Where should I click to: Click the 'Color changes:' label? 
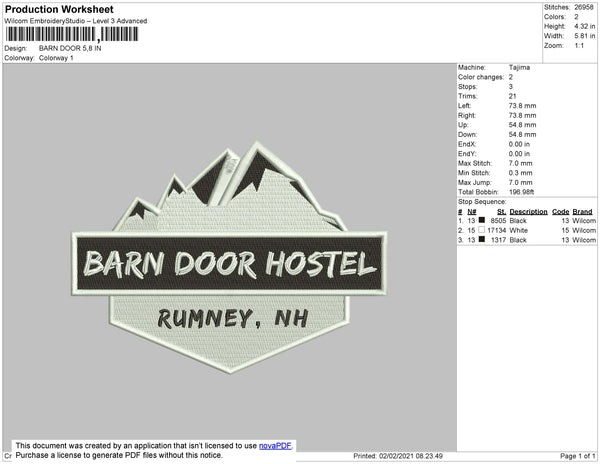pyautogui.click(x=481, y=77)
